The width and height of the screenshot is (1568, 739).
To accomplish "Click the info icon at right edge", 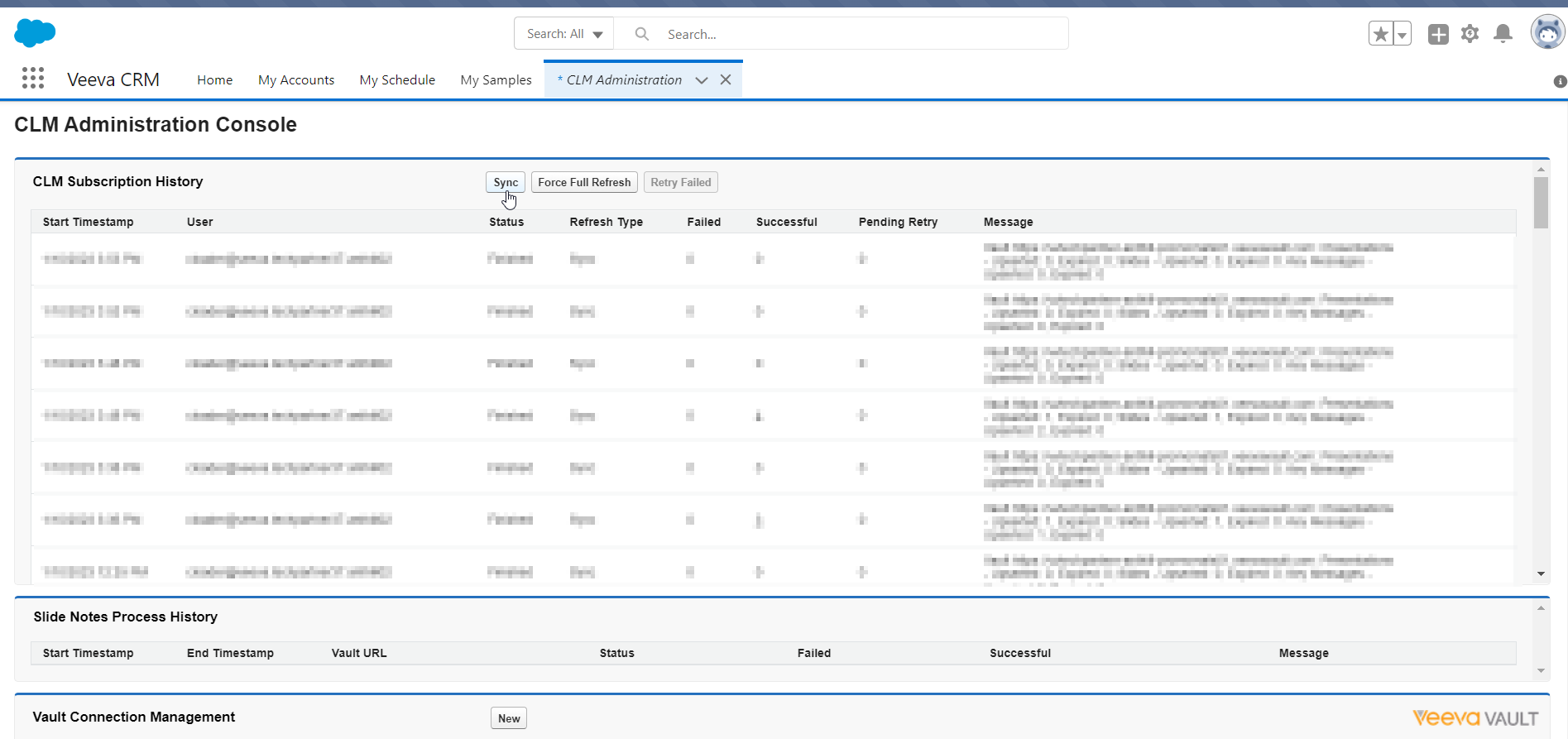I will pyautogui.click(x=1560, y=81).
